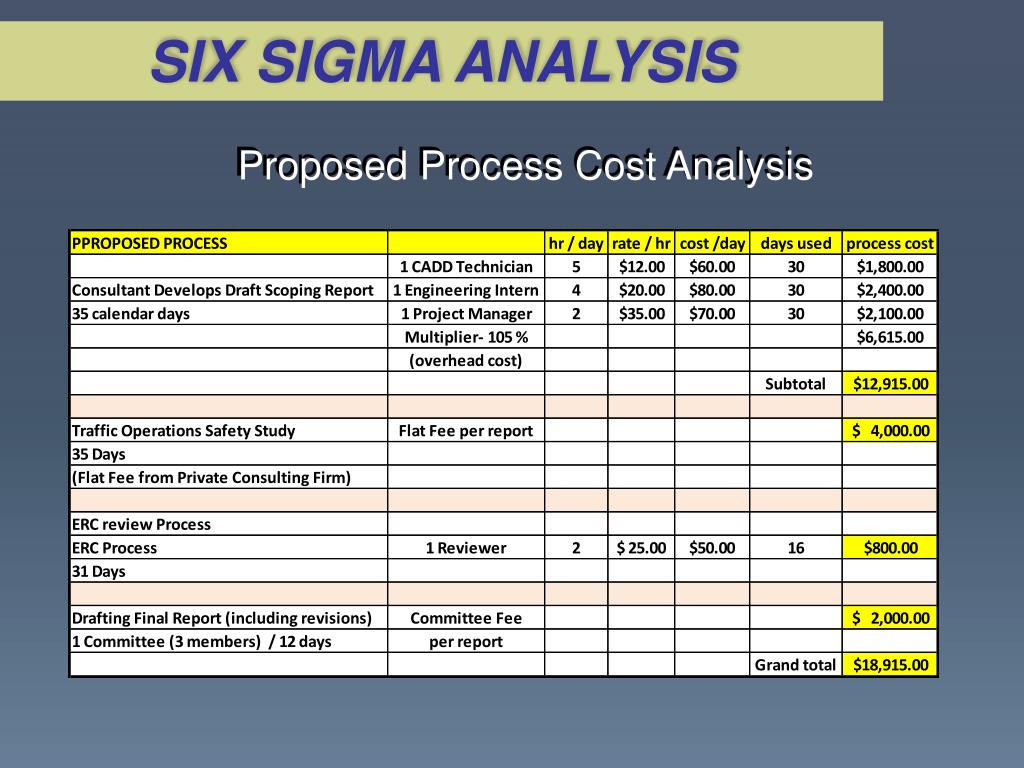1024x768 pixels.
Task: Click the '$60.00' cost per day cell
Action: 712,266
